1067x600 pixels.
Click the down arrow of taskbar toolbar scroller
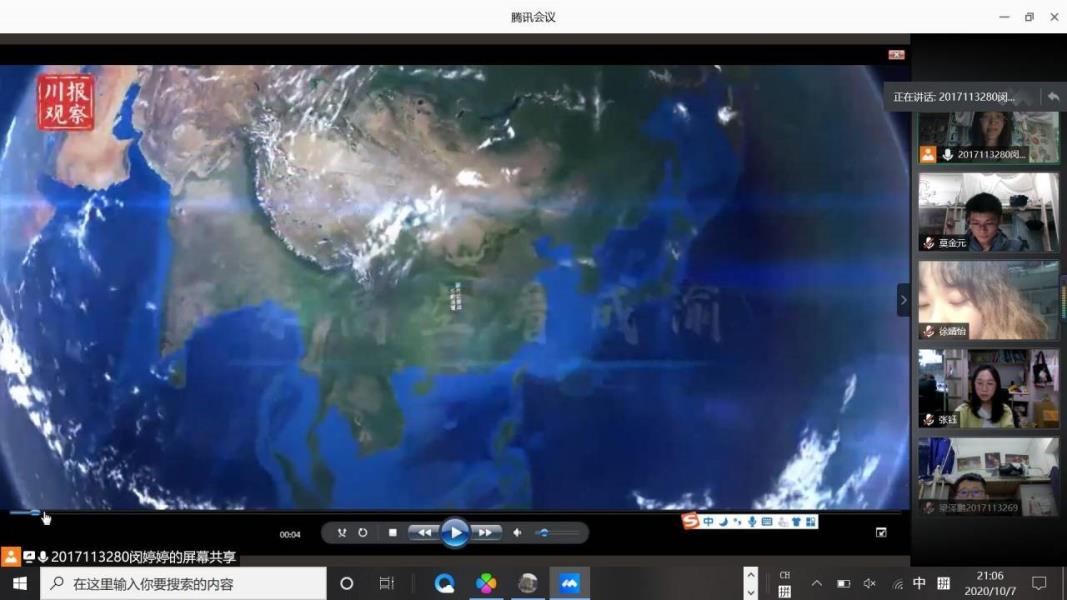(751, 592)
